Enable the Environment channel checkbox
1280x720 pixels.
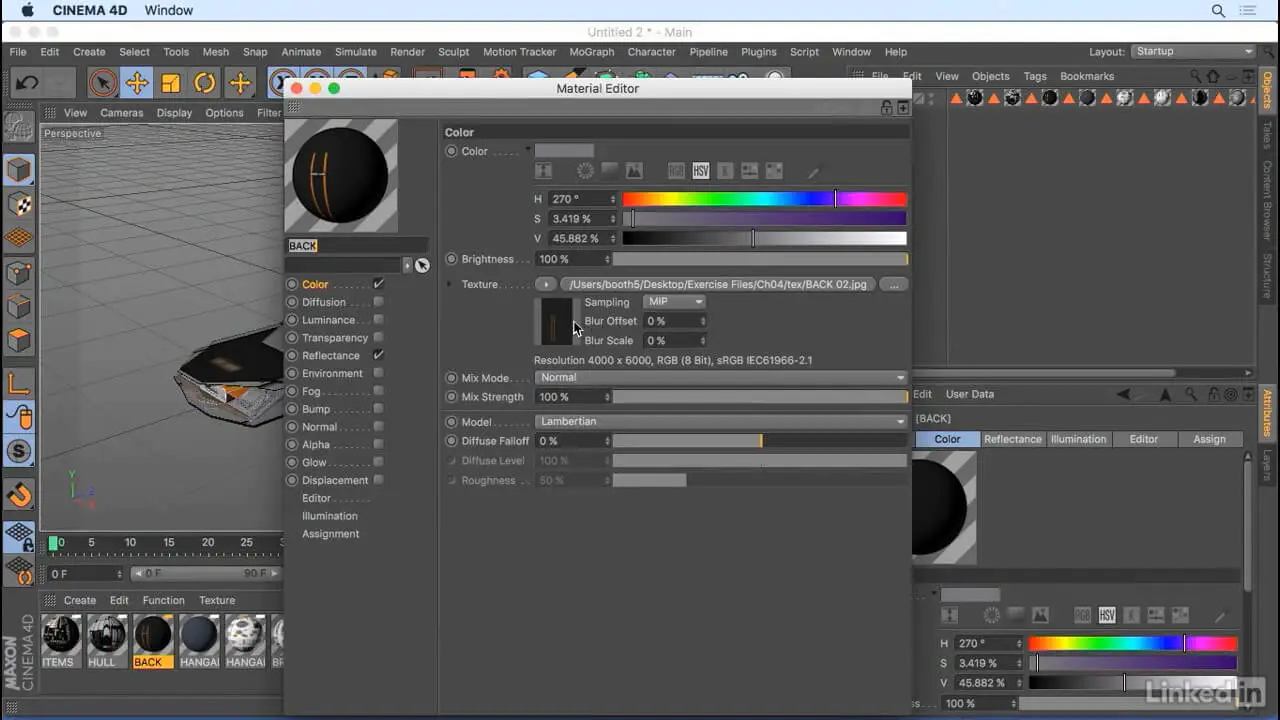[378, 373]
